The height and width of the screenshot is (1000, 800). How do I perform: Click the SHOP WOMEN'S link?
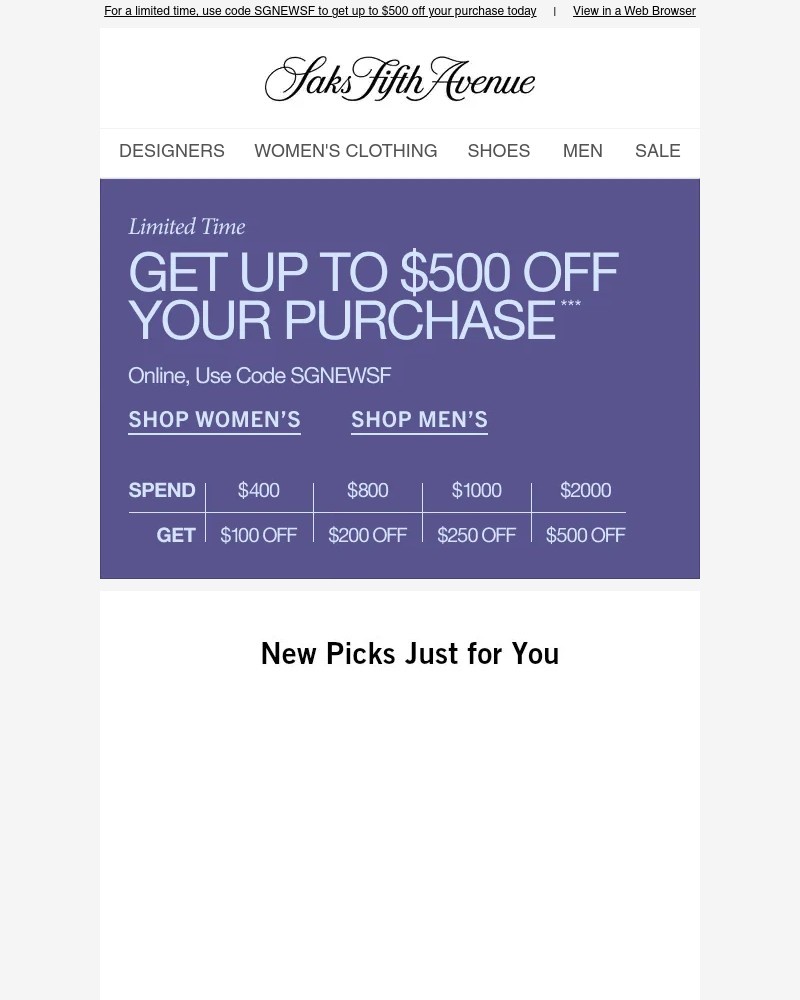click(214, 419)
